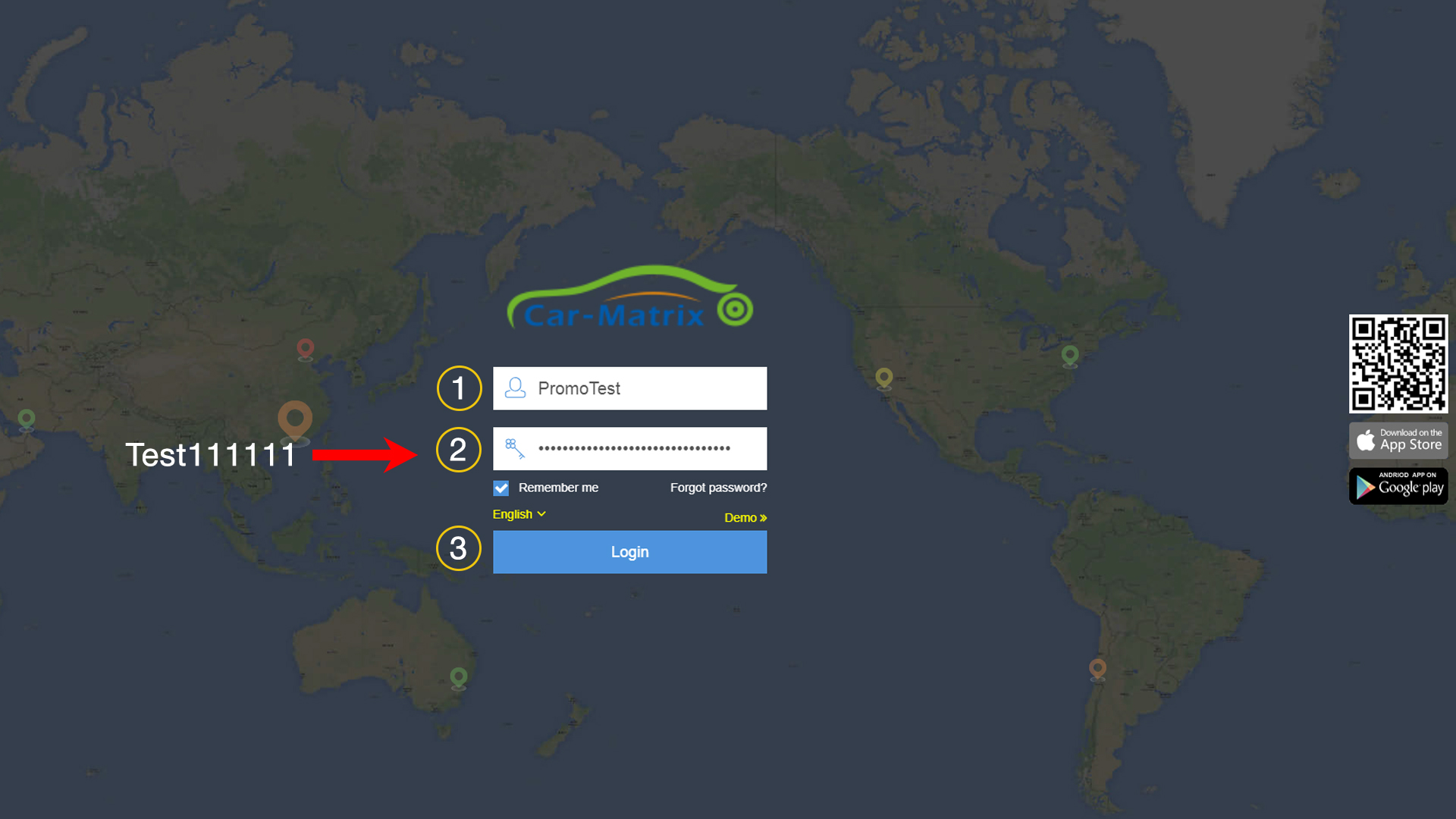The height and width of the screenshot is (819, 1456).
Task: Click the key/password icon in password field
Action: click(x=515, y=448)
